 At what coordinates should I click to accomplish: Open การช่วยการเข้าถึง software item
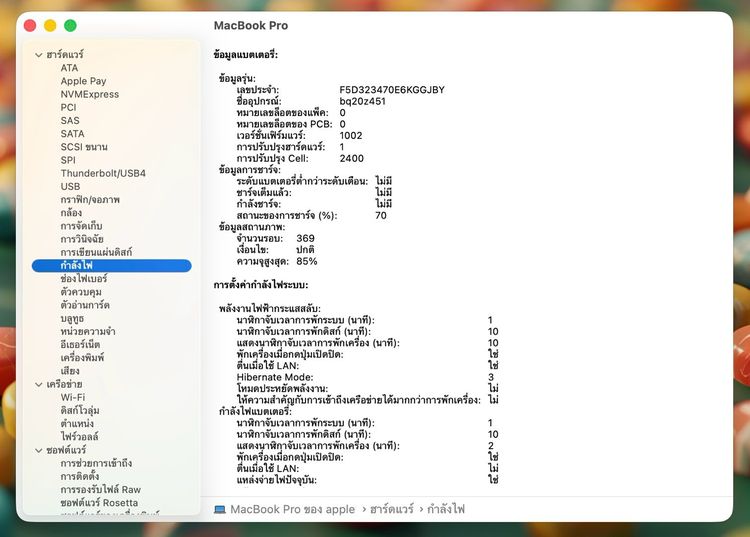(96, 463)
